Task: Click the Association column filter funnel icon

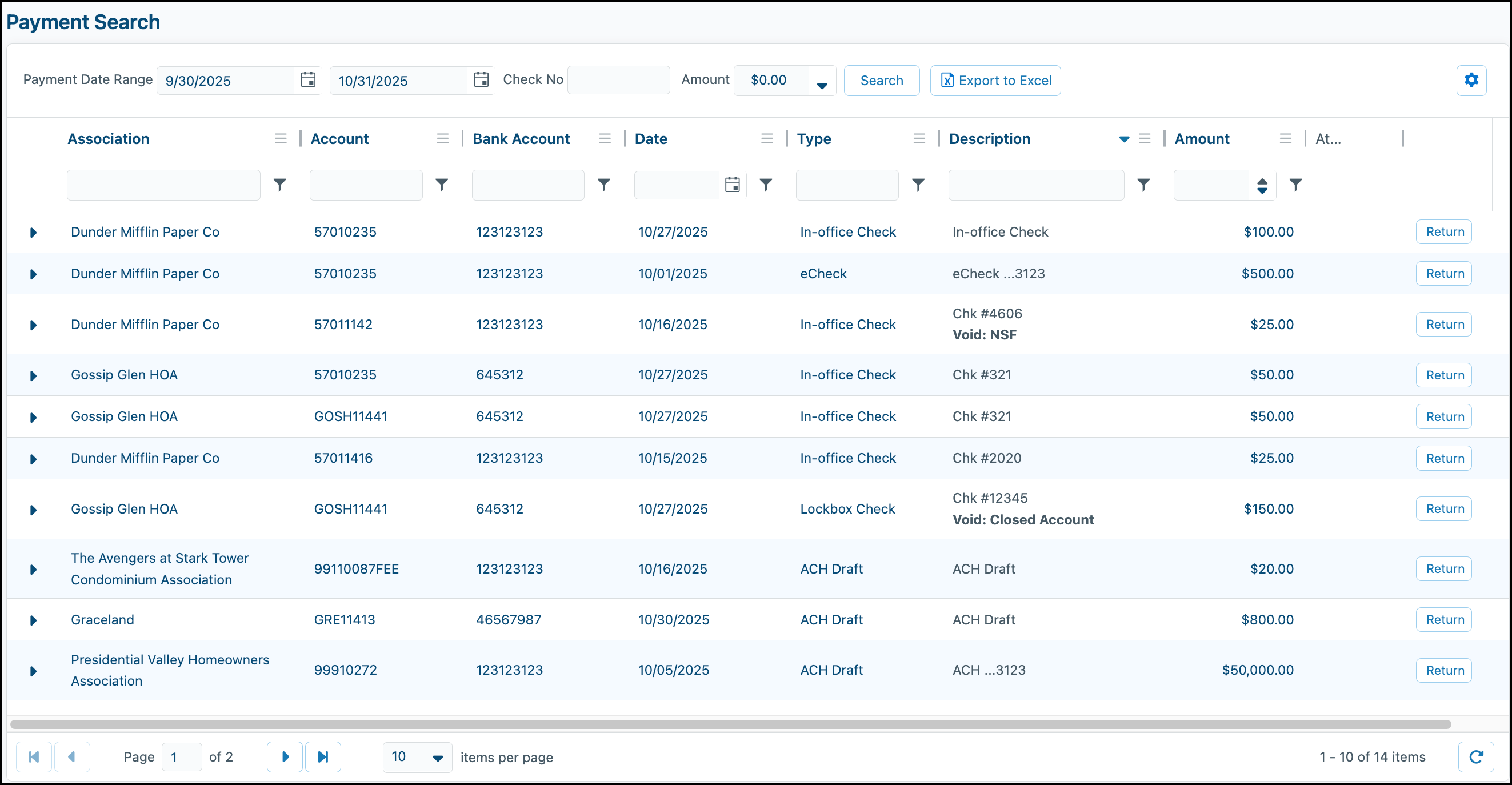Action: [280, 185]
